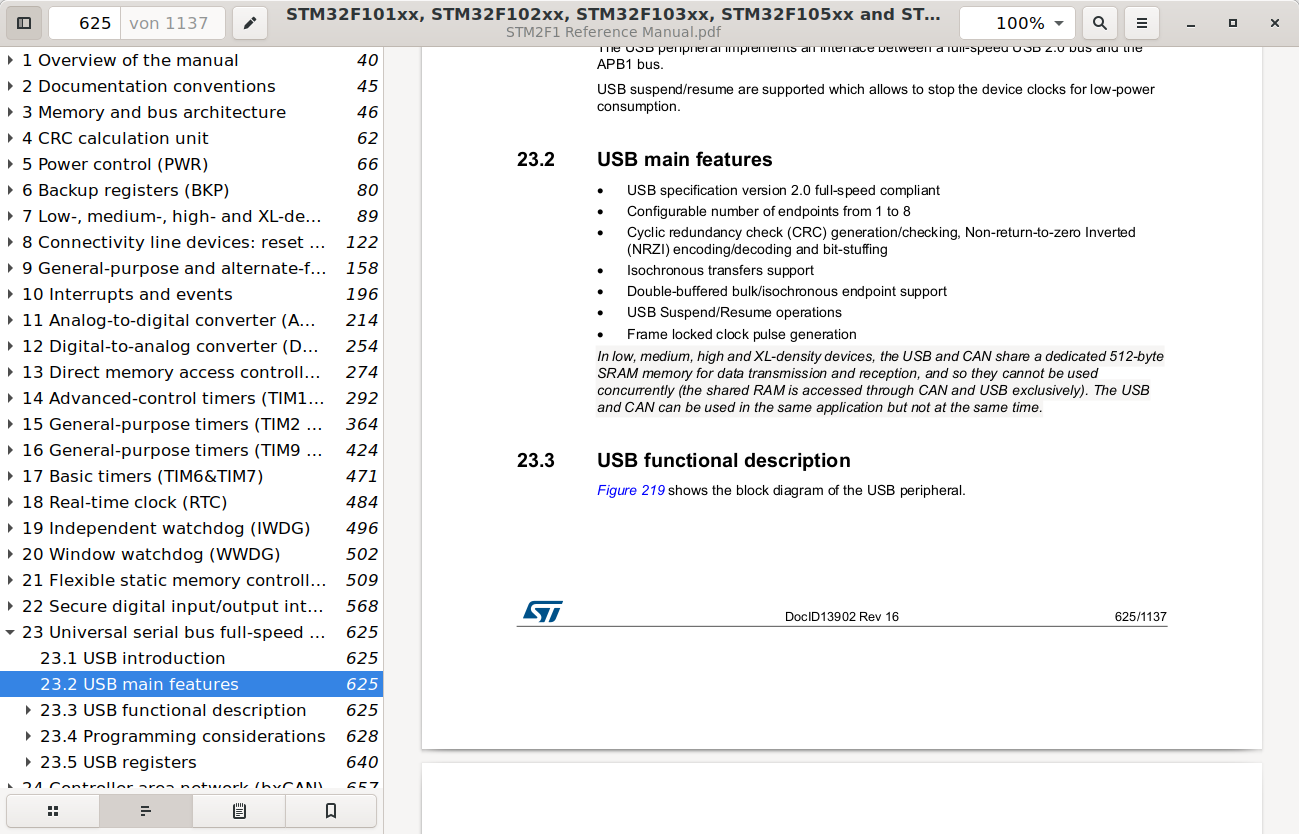Click the Isochronous transfers support bullet
The width and height of the screenshot is (1299, 834).
[x=720, y=270]
